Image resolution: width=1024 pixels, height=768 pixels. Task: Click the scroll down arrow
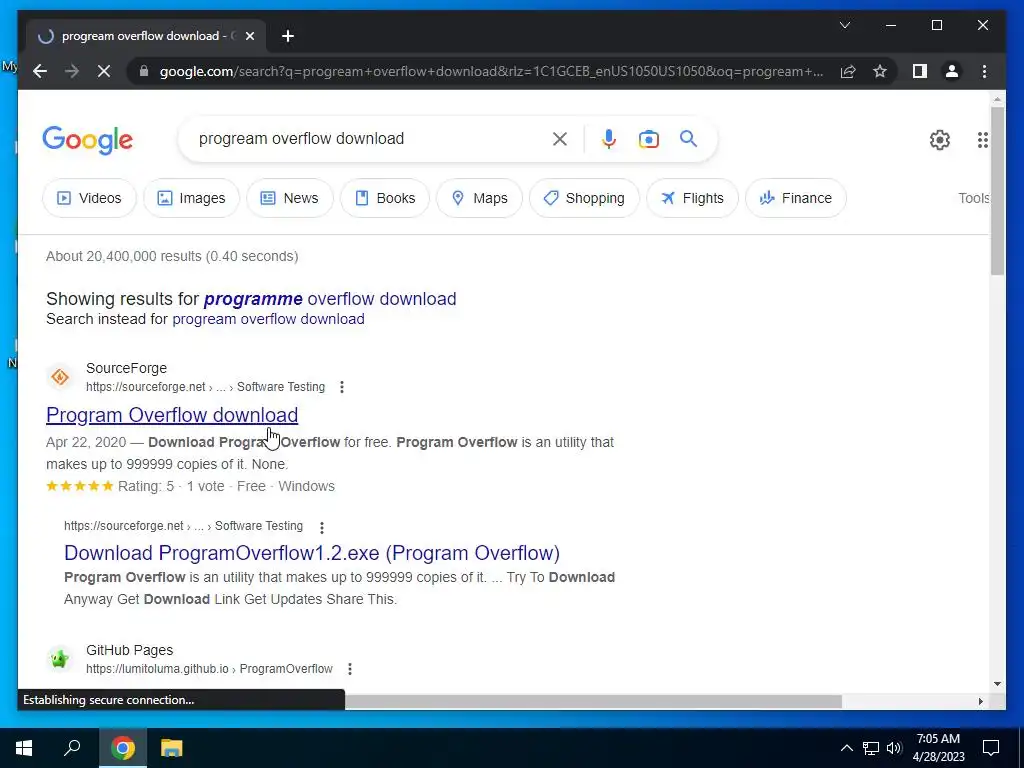997,684
